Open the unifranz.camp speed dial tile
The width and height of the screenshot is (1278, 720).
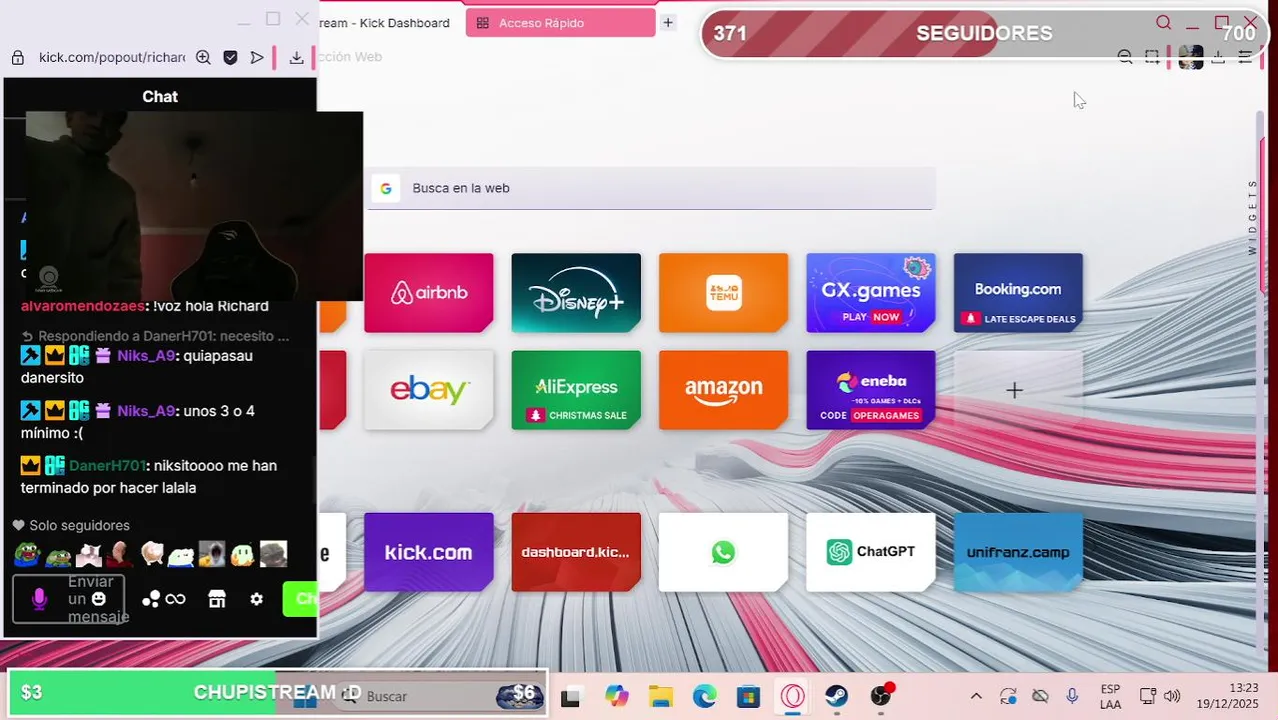pos(1018,552)
